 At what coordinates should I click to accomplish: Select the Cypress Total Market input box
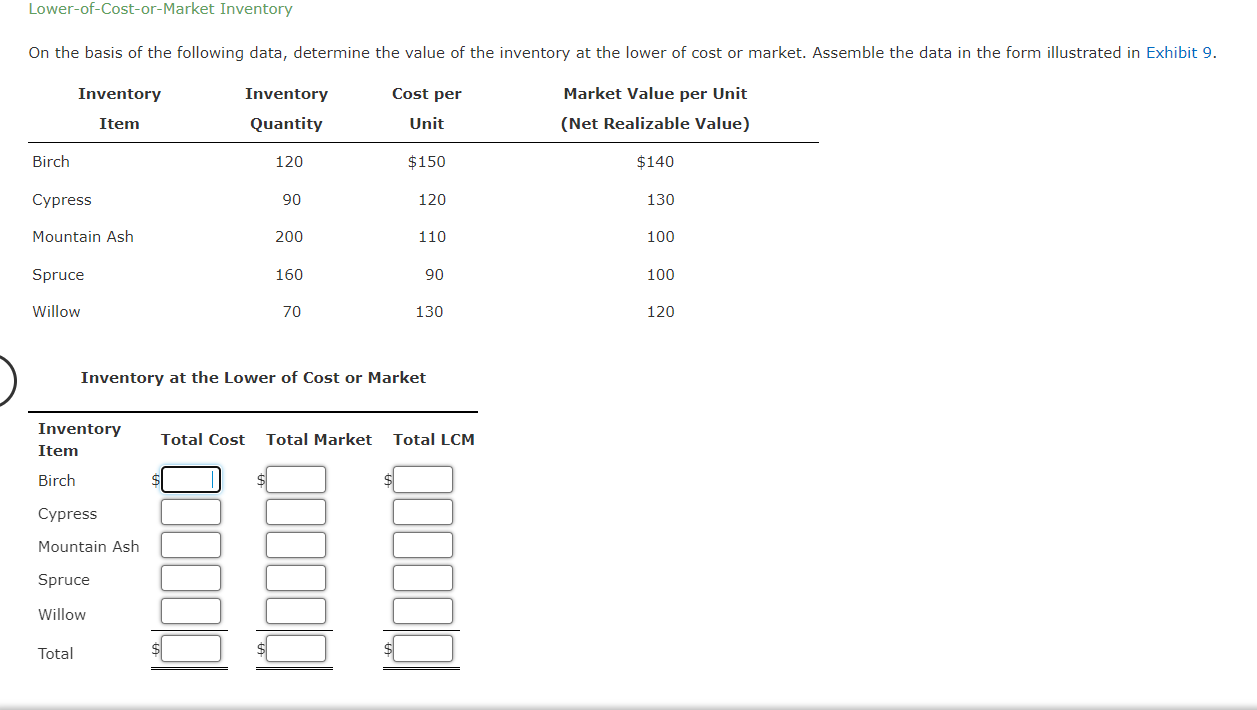pyautogui.click(x=295, y=511)
